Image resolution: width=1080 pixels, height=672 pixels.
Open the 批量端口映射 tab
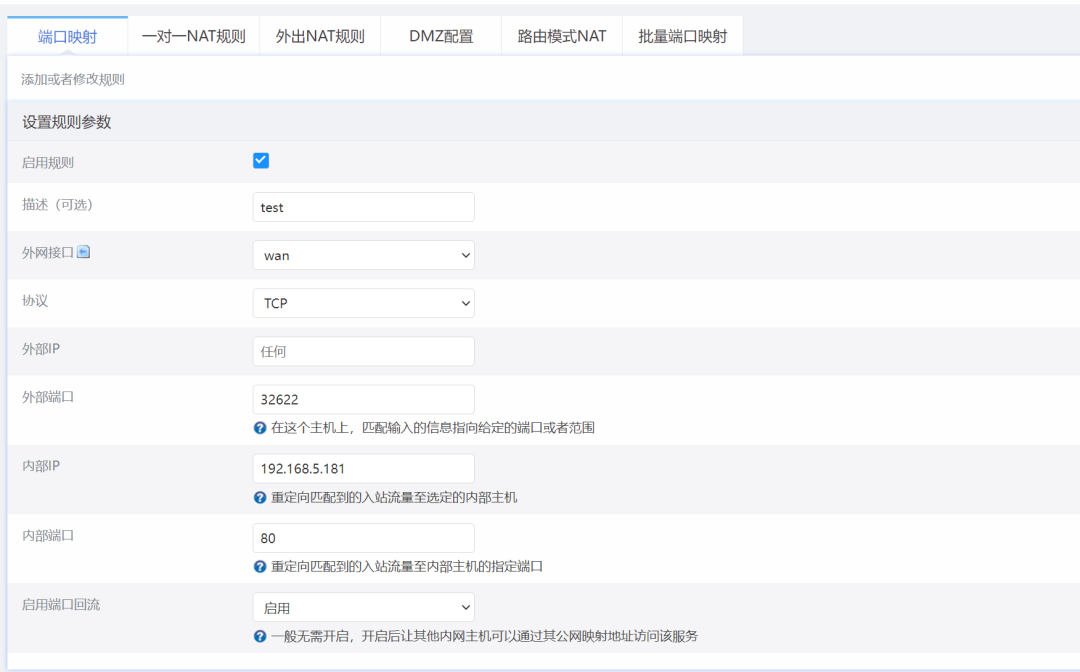(683, 36)
